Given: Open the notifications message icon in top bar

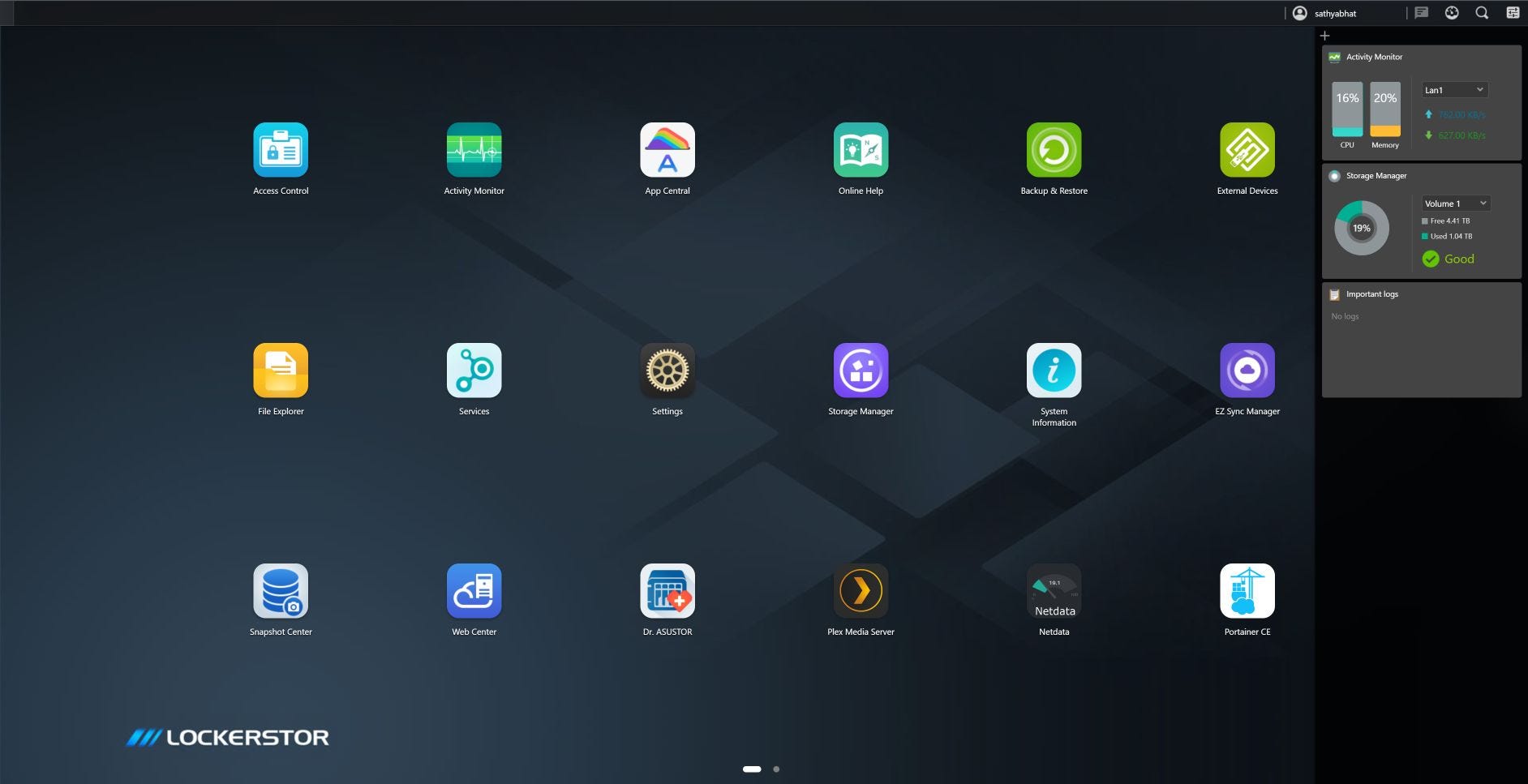Looking at the screenshot, I should click(x=1421, y=13).
